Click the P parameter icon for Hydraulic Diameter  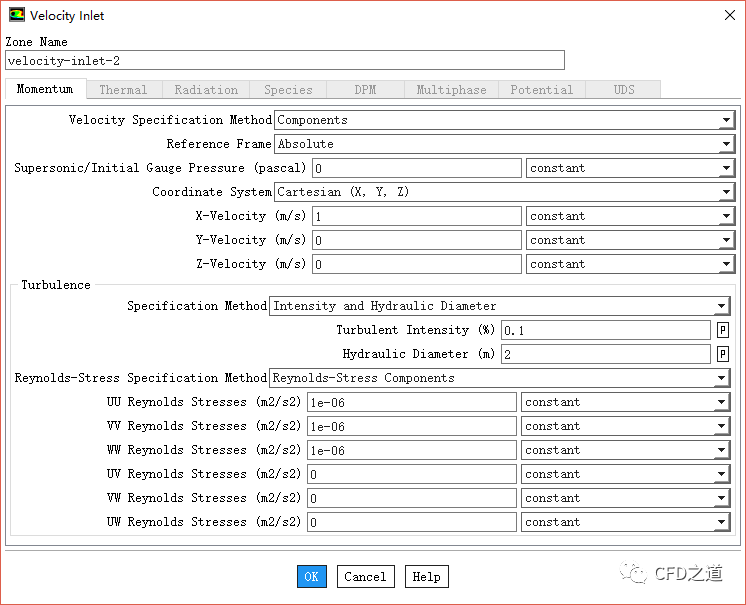(723, 354)
